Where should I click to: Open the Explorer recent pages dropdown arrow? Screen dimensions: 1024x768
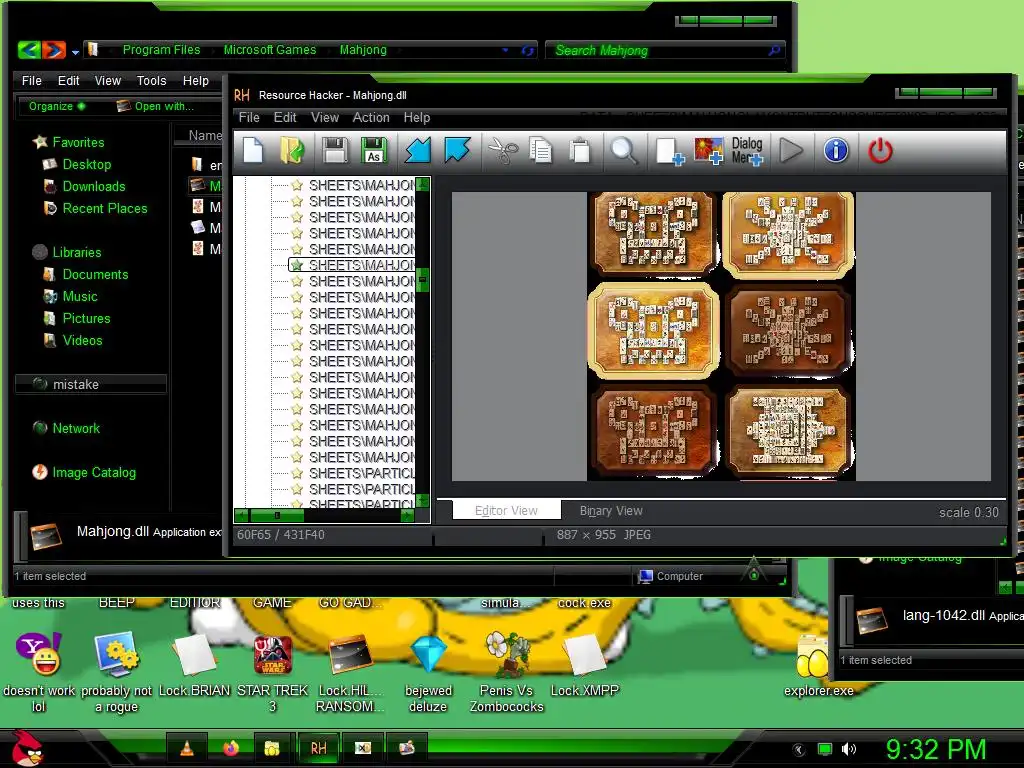click(75, 52)
